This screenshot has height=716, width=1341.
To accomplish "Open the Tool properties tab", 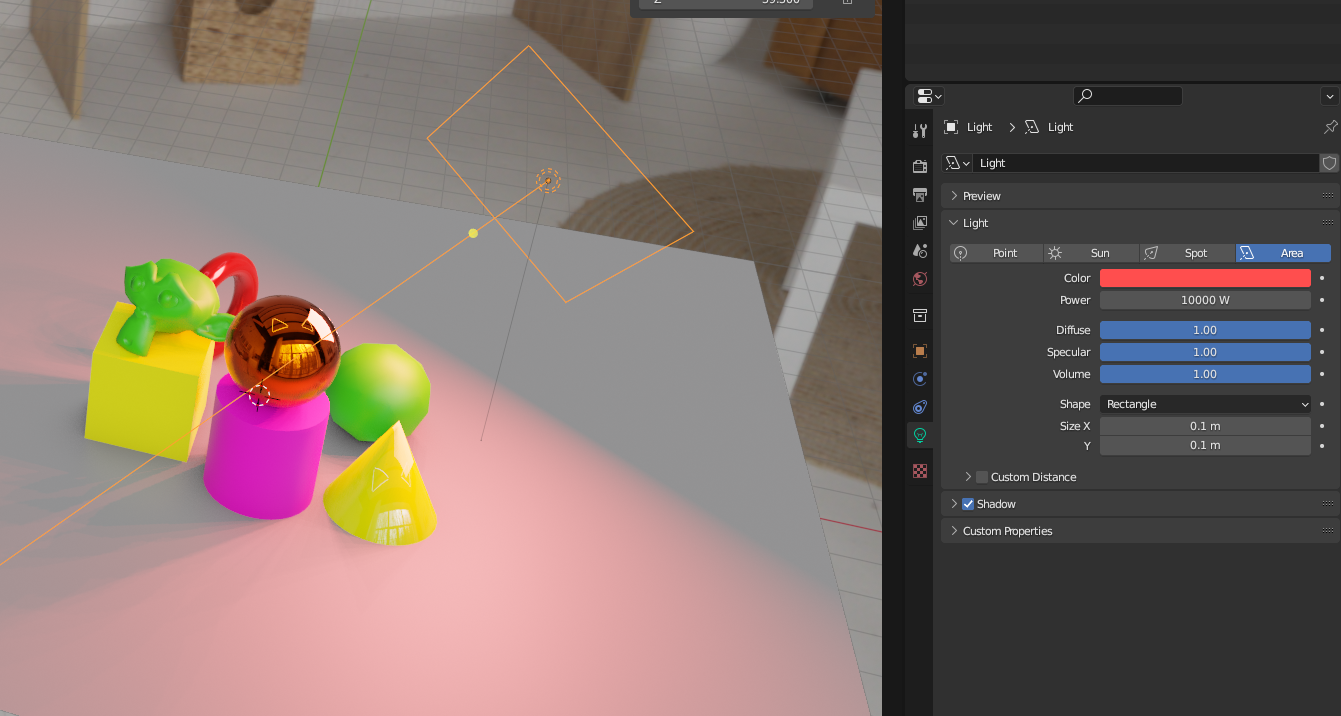I will tap(920, 131).
